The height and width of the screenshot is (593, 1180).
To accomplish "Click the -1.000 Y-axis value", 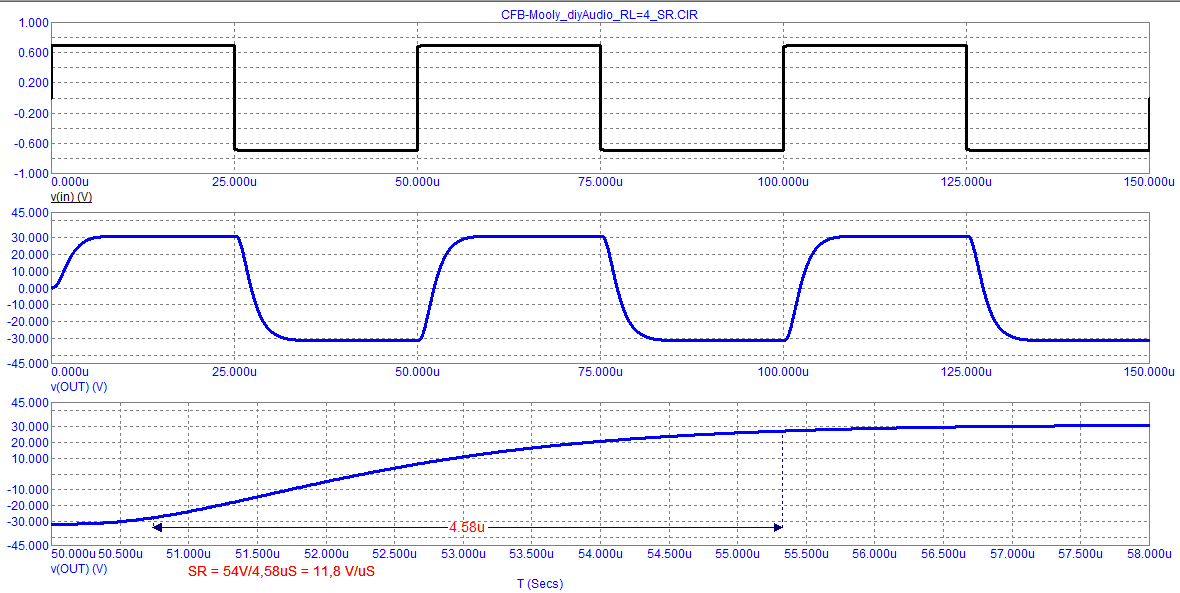I will click(32, 174).
